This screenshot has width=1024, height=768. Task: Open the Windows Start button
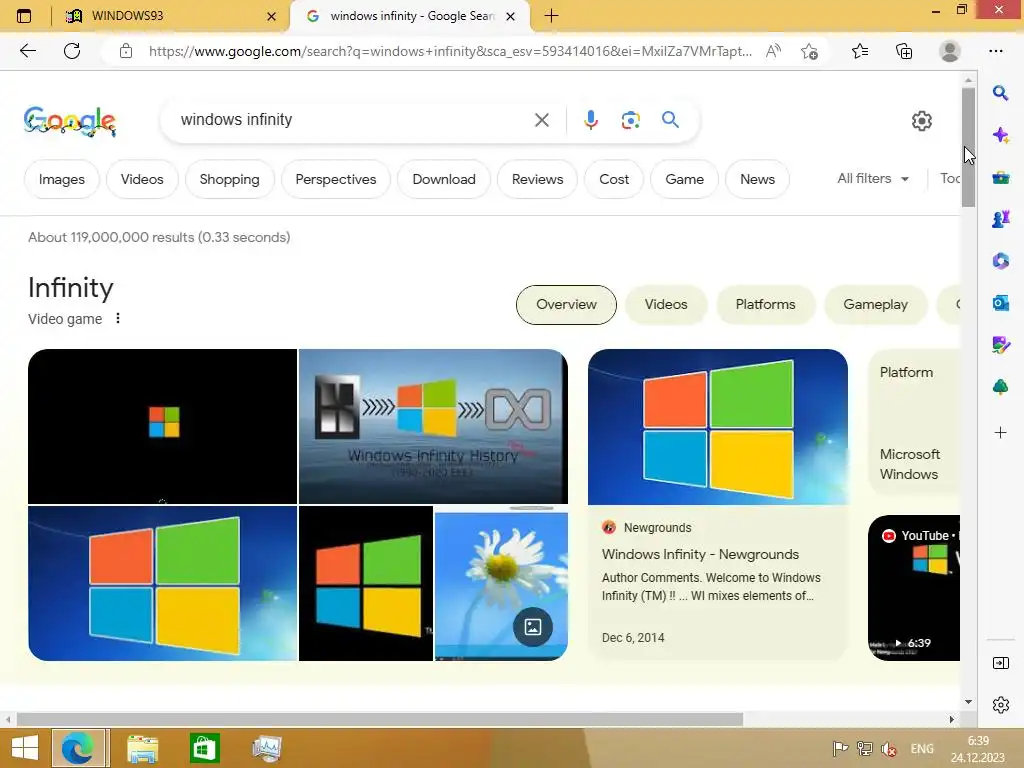[x=25, y=748]
